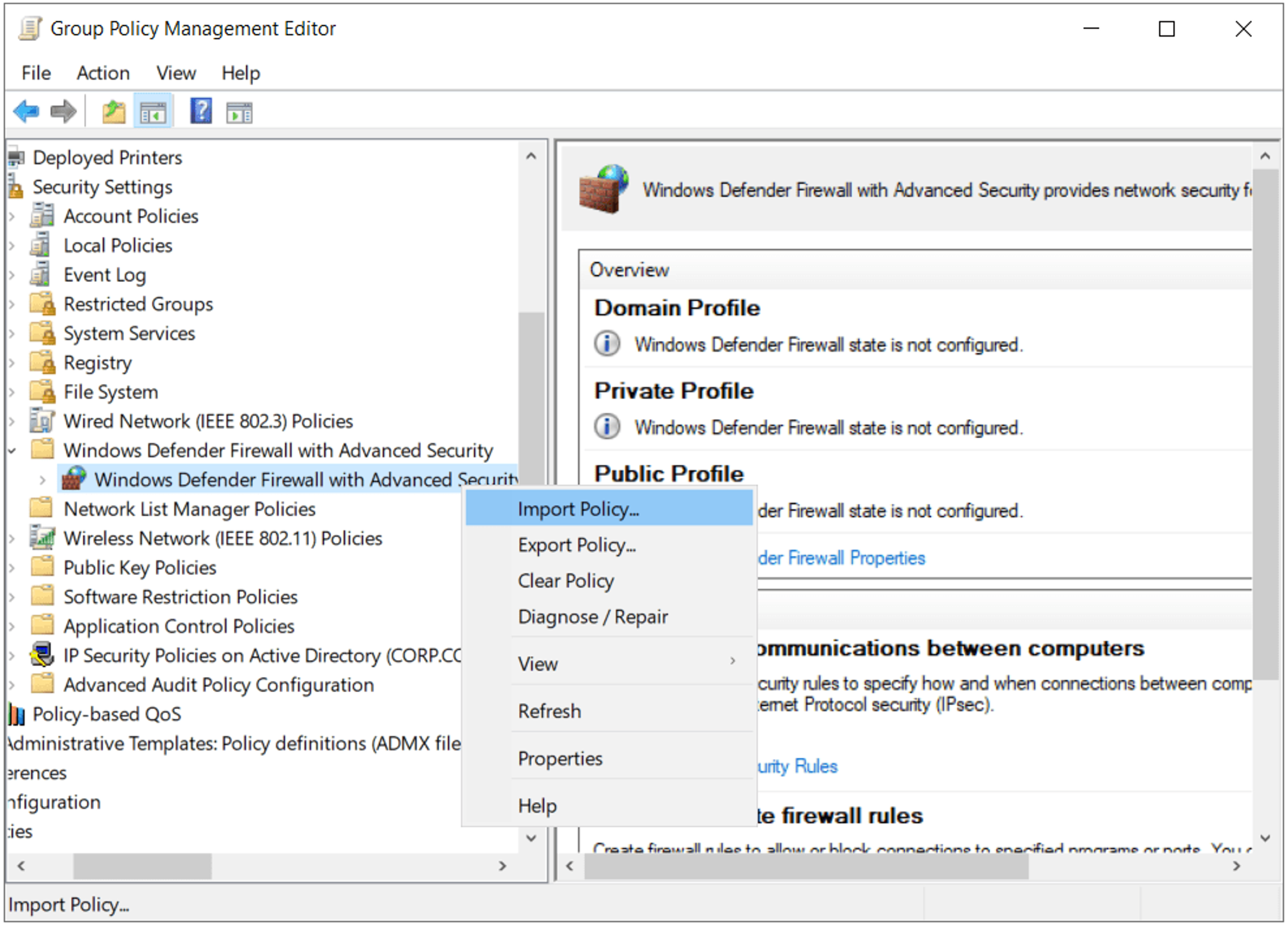Click the Forward arrow toolbar icon

point(63,111)
